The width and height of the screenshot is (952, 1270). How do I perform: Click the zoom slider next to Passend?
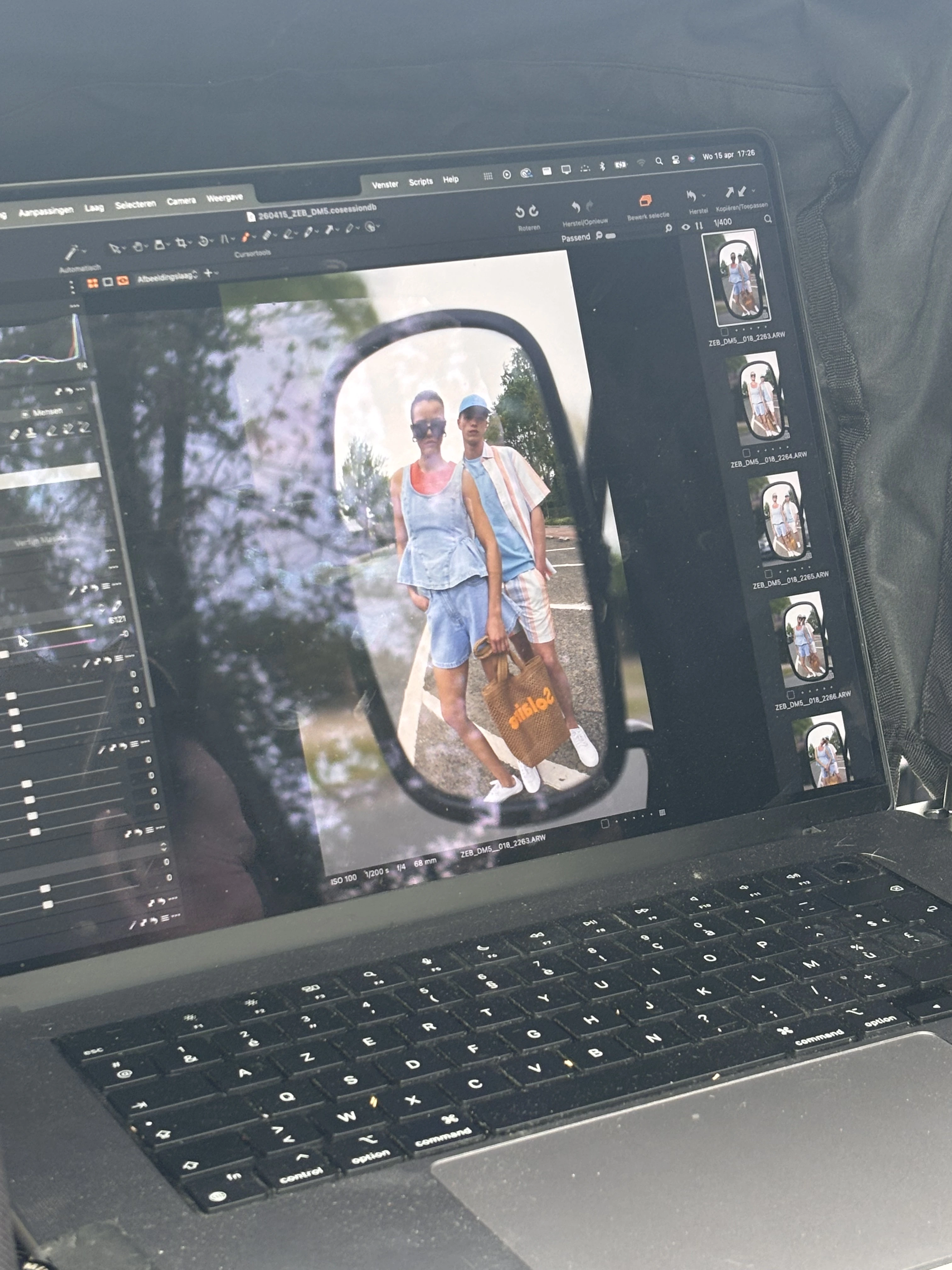pos(610,236)
